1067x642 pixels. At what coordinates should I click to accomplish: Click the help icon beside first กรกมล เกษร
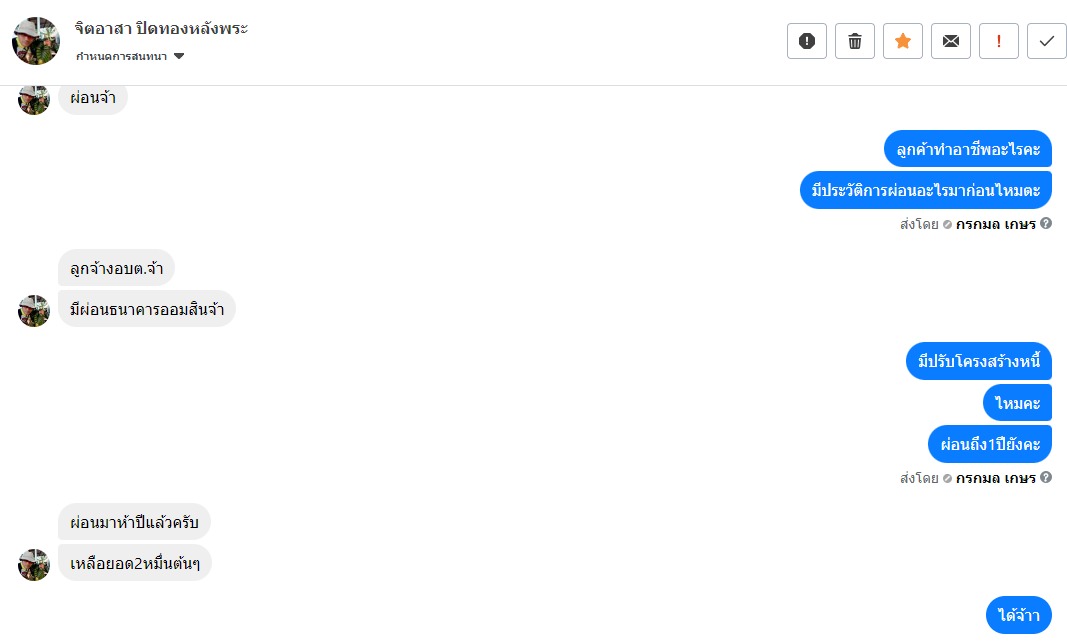coord(1046,224)
